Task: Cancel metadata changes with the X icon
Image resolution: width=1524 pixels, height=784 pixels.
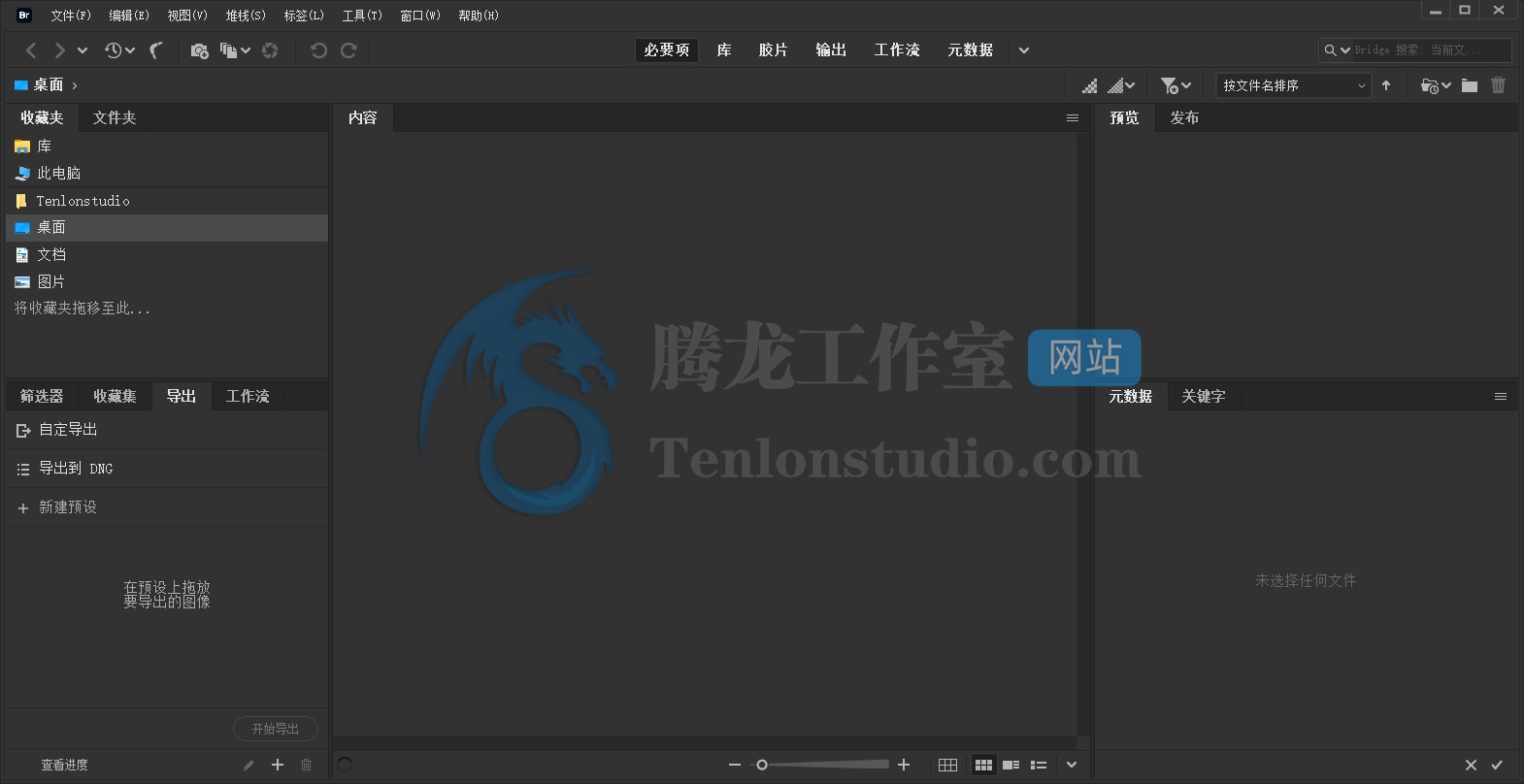Action: click(1471, 765)
